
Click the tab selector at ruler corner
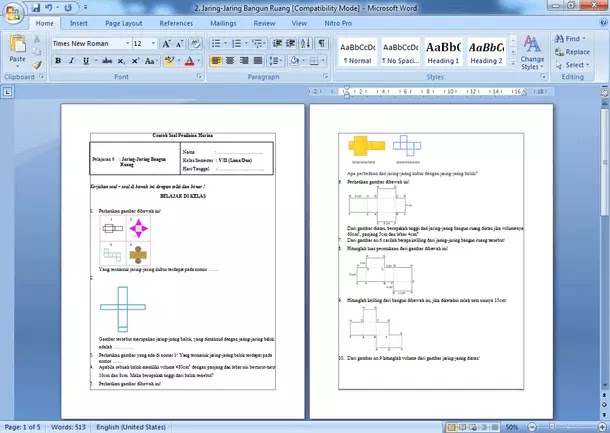(8, 92)
